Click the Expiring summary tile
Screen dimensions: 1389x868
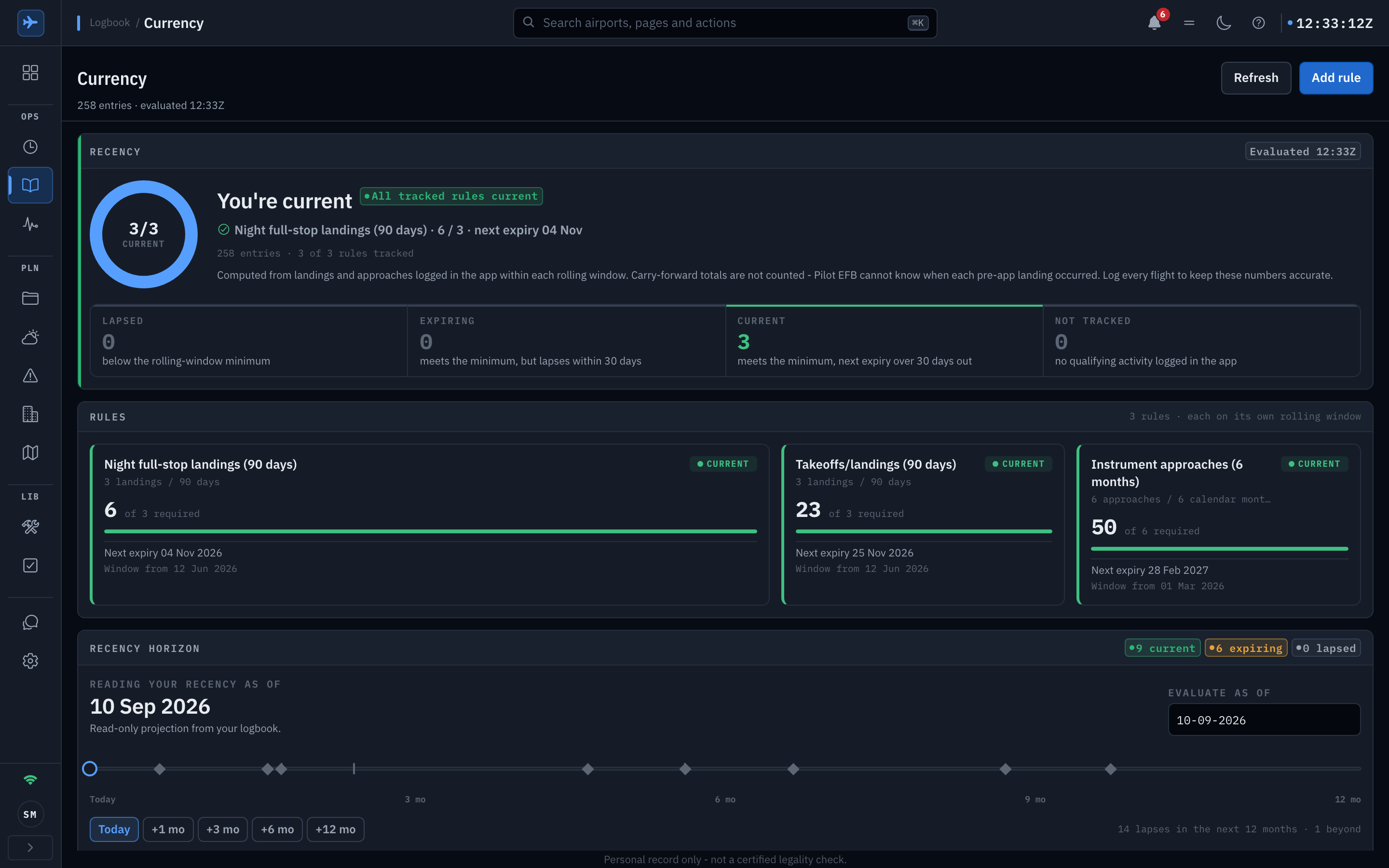pyautogui.click(x=566, y=340)
